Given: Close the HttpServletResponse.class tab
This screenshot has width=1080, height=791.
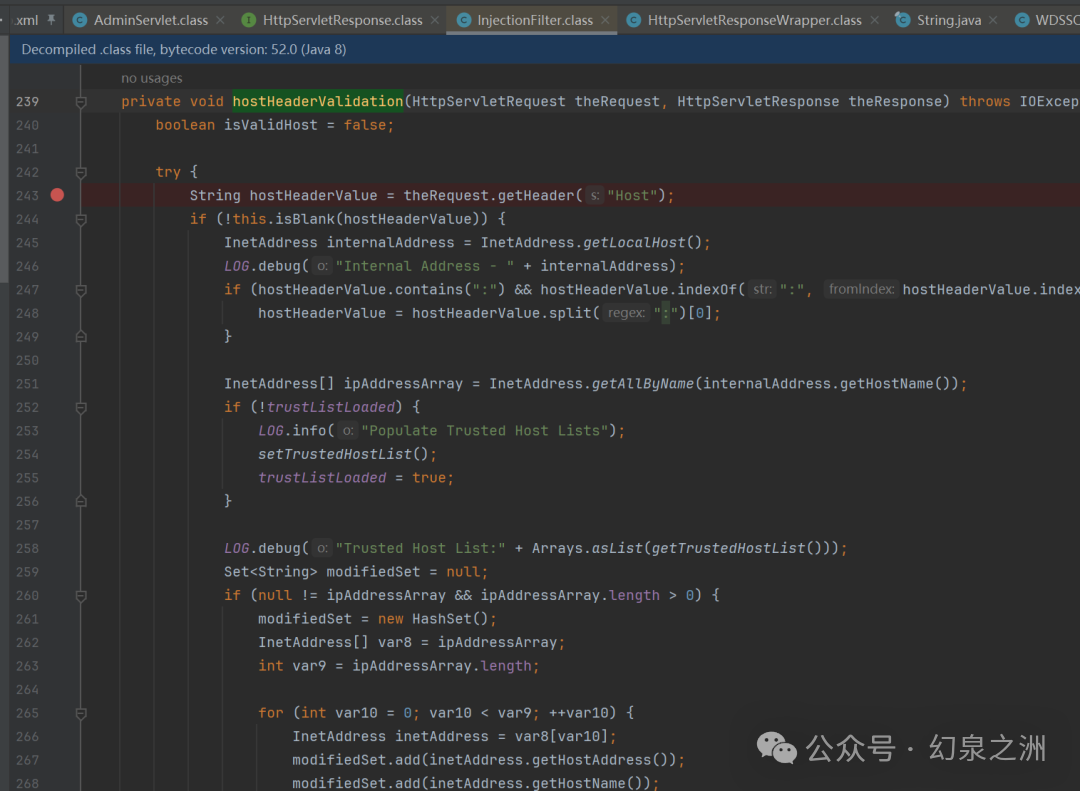Looking at the screenshot, I should (435, 20).
